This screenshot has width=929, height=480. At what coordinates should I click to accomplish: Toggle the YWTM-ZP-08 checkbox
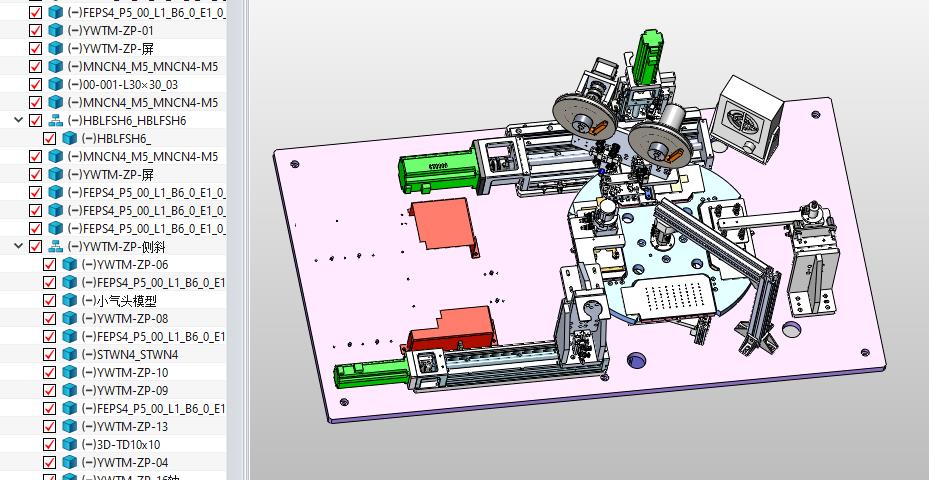tap(50, 318)
